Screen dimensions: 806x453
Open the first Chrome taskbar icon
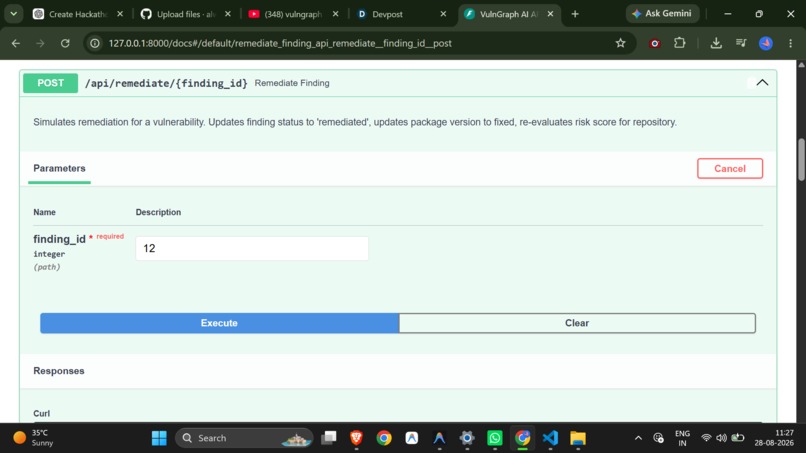pyautogui.click(x=384, y=438)
